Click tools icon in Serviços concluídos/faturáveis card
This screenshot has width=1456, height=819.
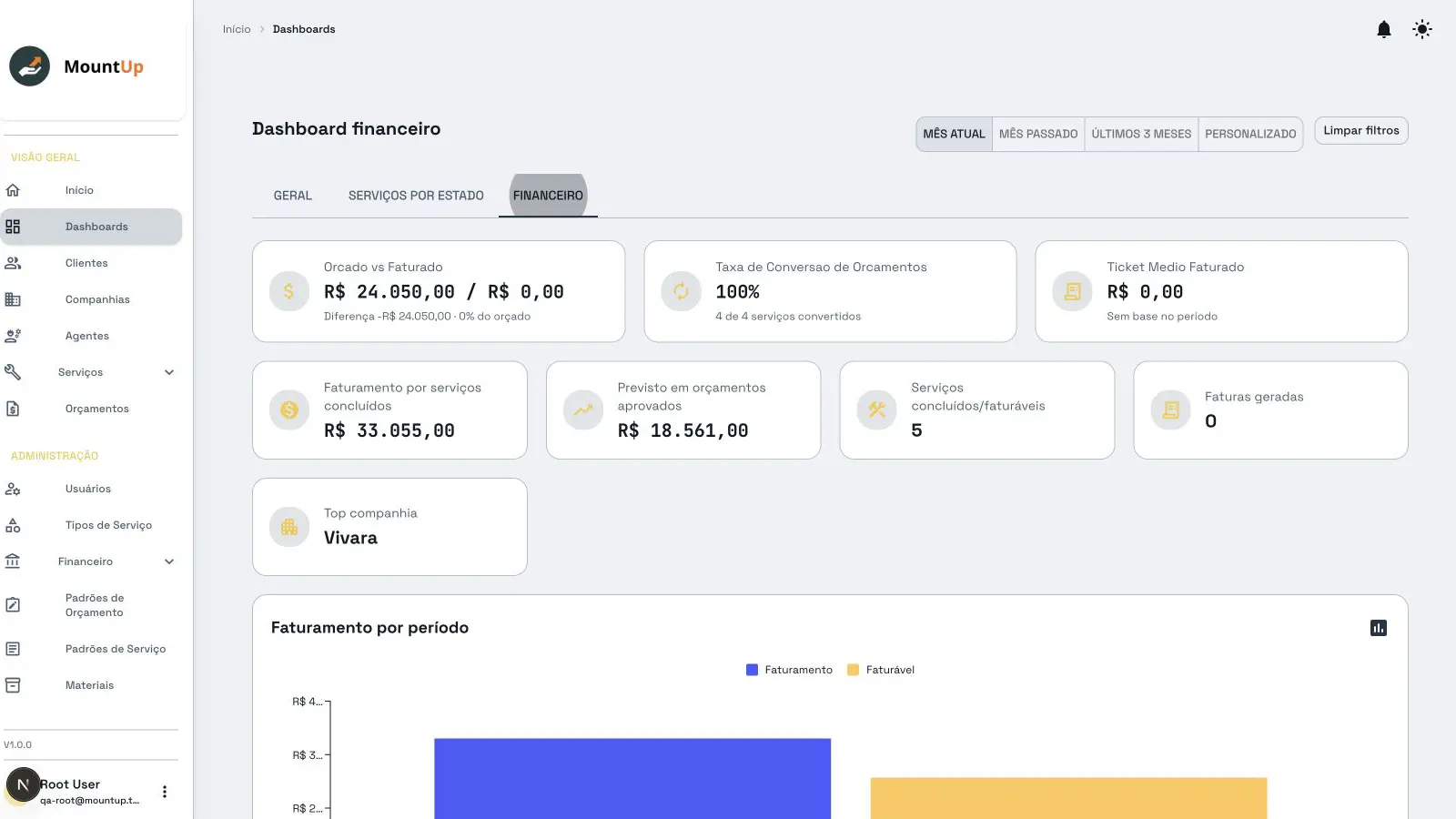[877, 410]
